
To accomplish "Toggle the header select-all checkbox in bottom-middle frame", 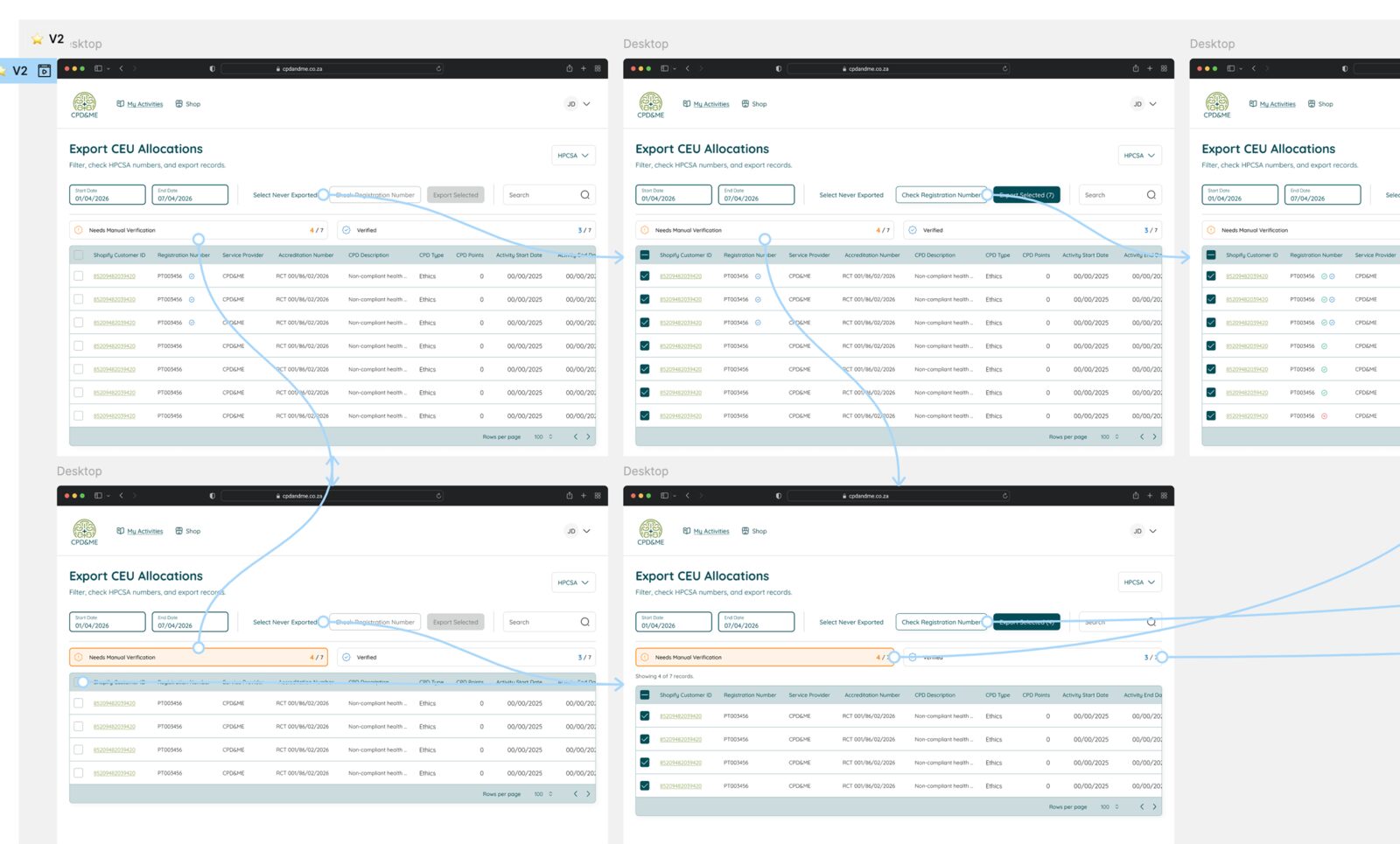I will [645, 695].
